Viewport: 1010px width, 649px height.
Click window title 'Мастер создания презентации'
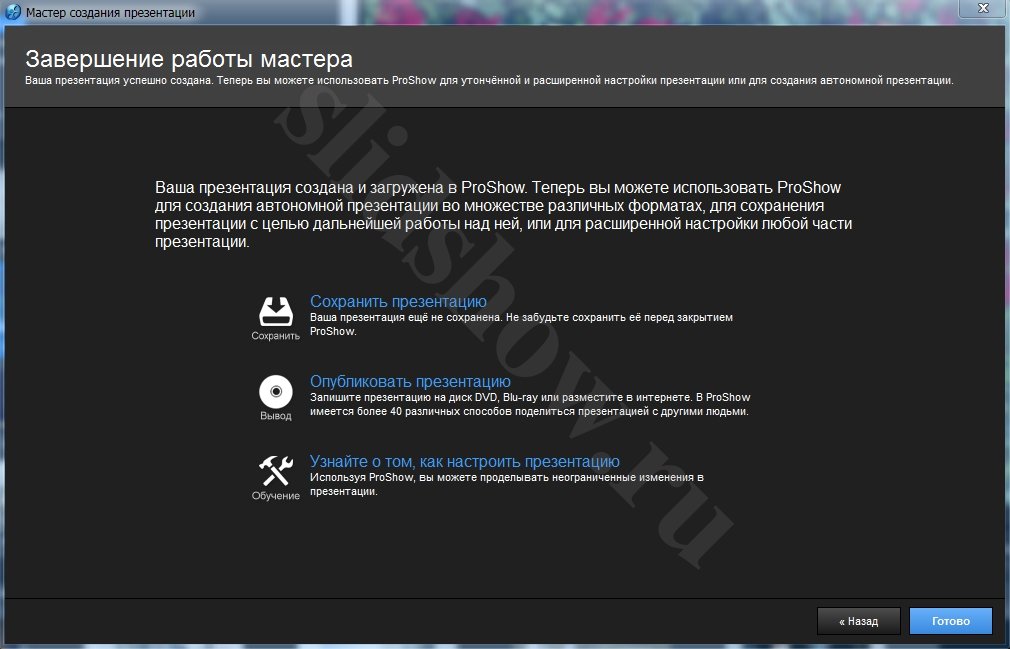[x=110, y=12]
